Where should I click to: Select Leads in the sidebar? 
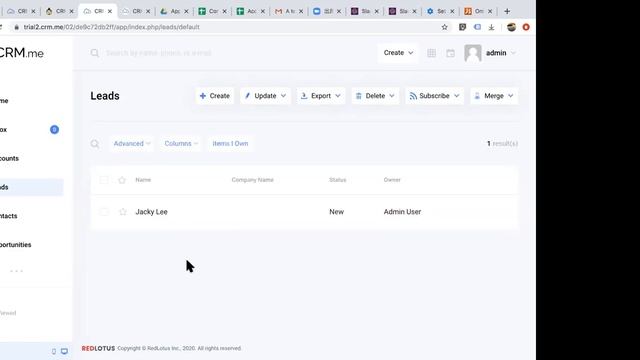(31, 187)
